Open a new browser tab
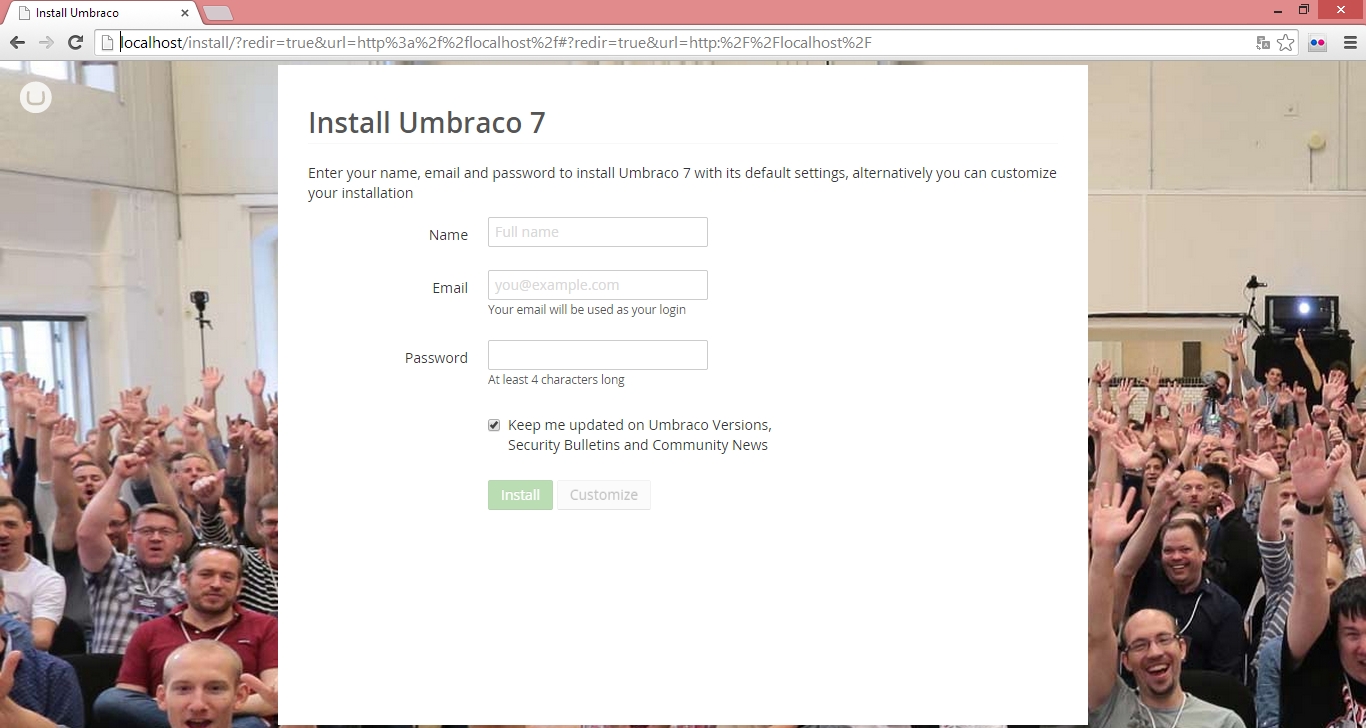 217,13
